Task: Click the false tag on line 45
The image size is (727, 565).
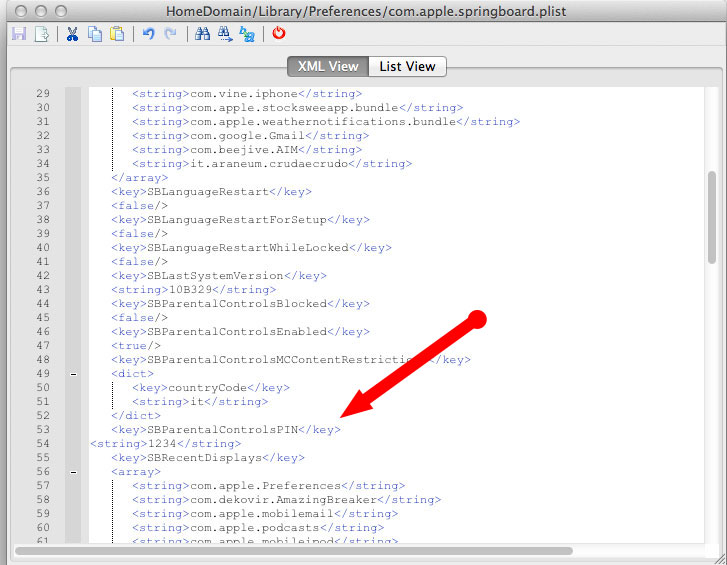Action: pyautogui.click(x=140, y=317)
